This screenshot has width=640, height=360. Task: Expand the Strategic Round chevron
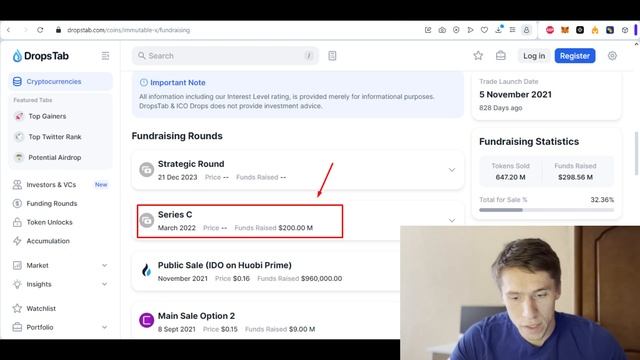point(452,169)
